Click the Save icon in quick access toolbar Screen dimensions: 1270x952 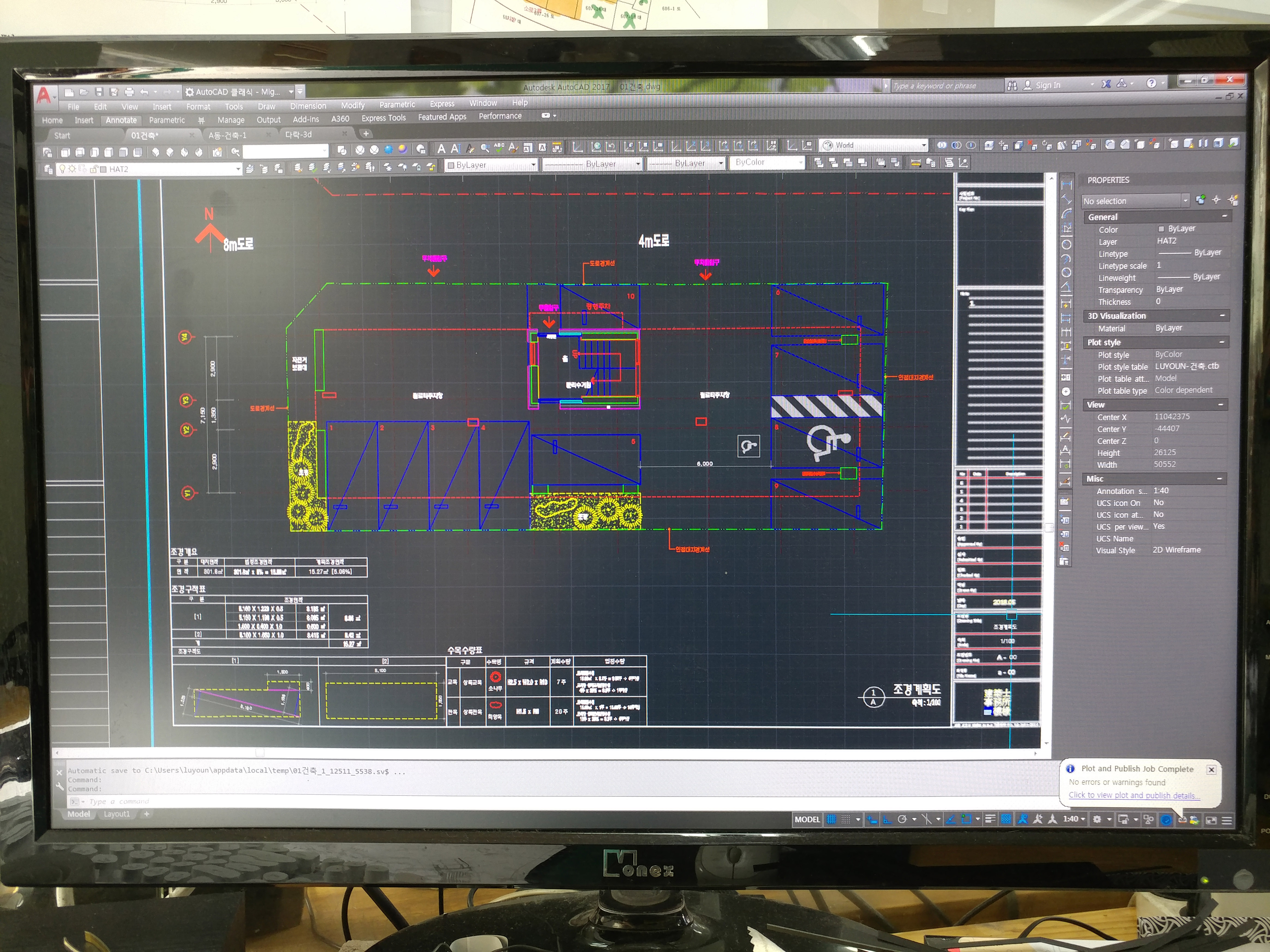pos(99,92)
